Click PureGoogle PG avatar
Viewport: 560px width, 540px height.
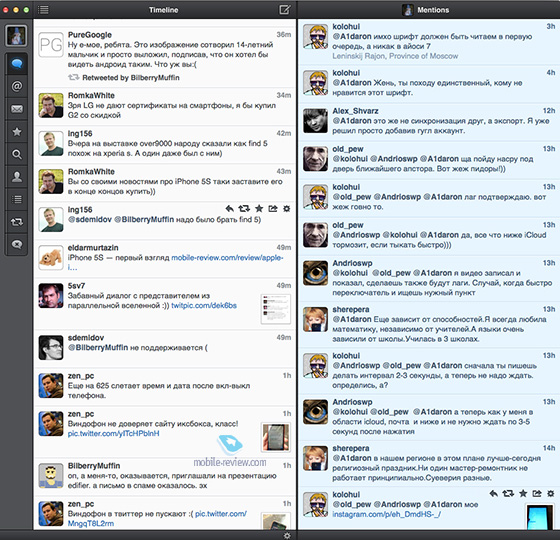point(51,45)
